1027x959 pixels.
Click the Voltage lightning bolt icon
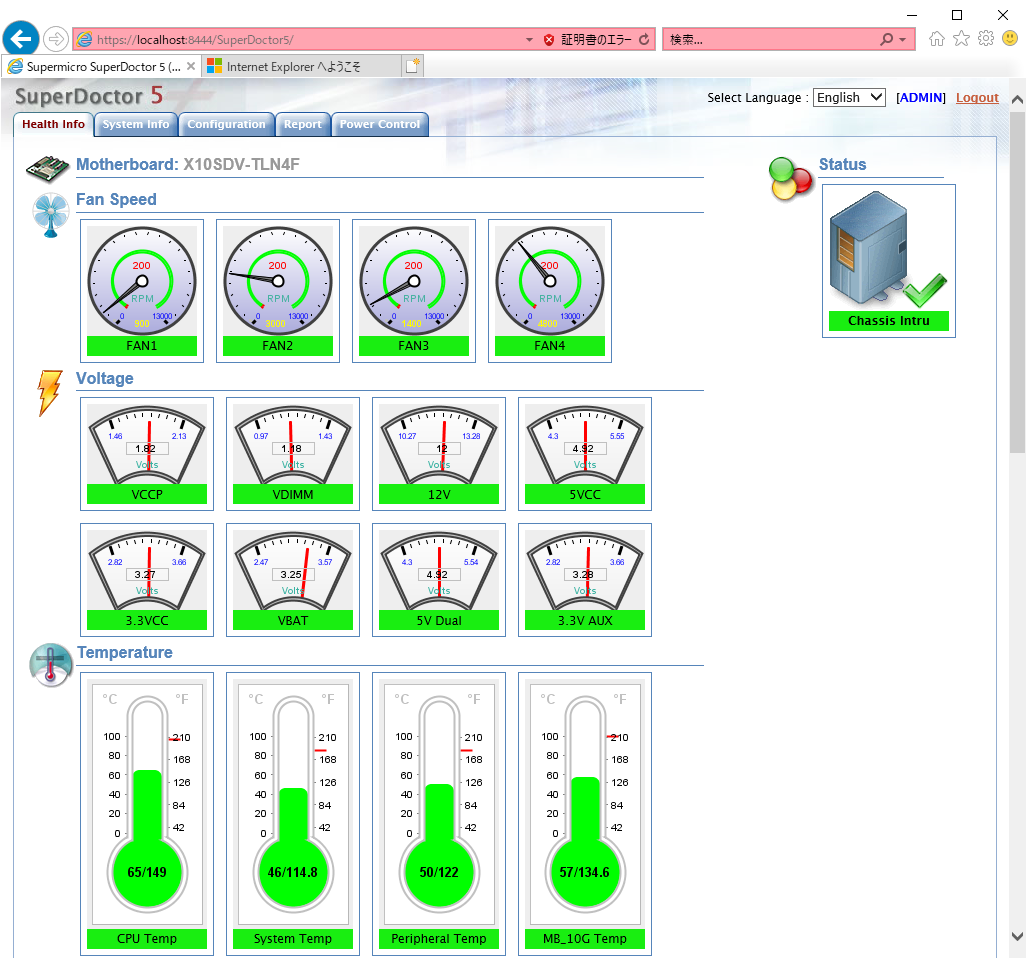click(50, 393)
